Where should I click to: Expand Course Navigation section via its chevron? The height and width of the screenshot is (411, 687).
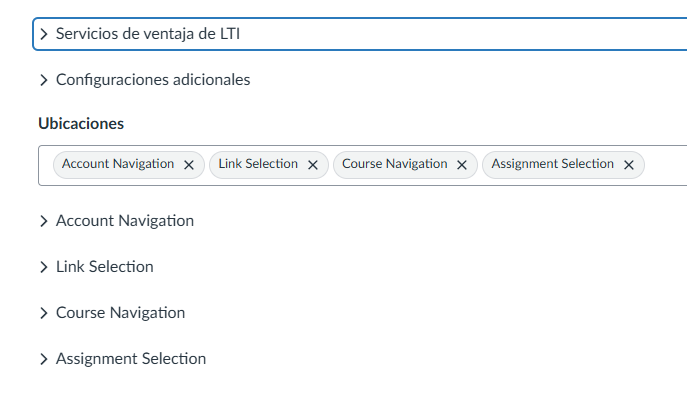pyautogui.click(x=44, y=313)
